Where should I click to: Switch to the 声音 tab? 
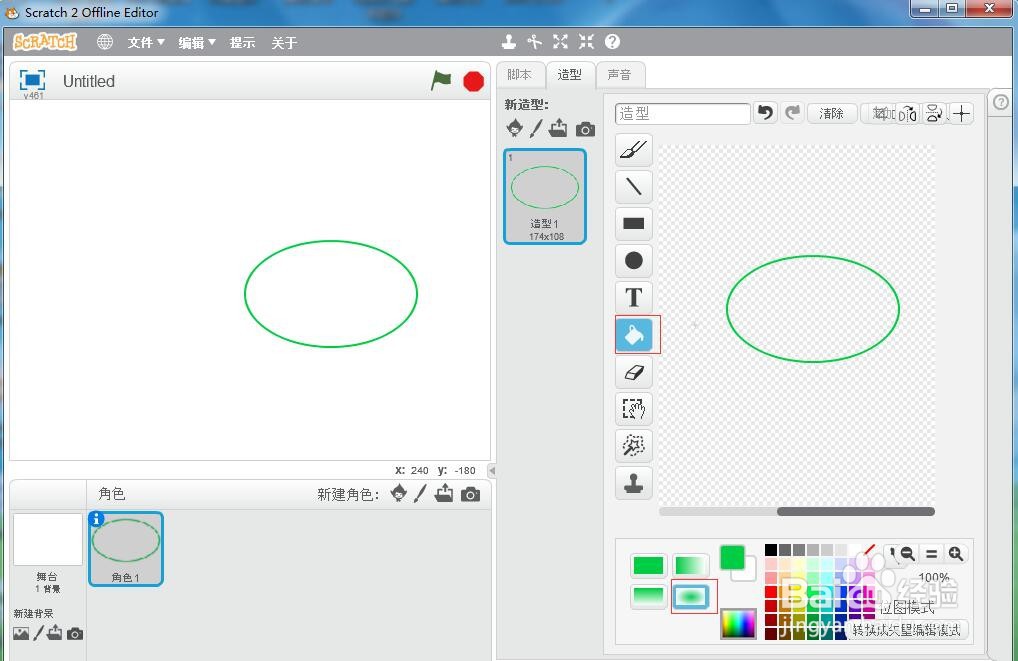[619, 75]
